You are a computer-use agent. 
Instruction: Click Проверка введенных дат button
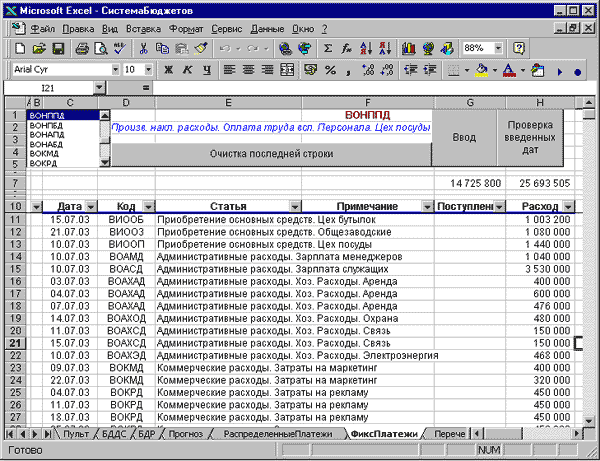click(530, 138)
